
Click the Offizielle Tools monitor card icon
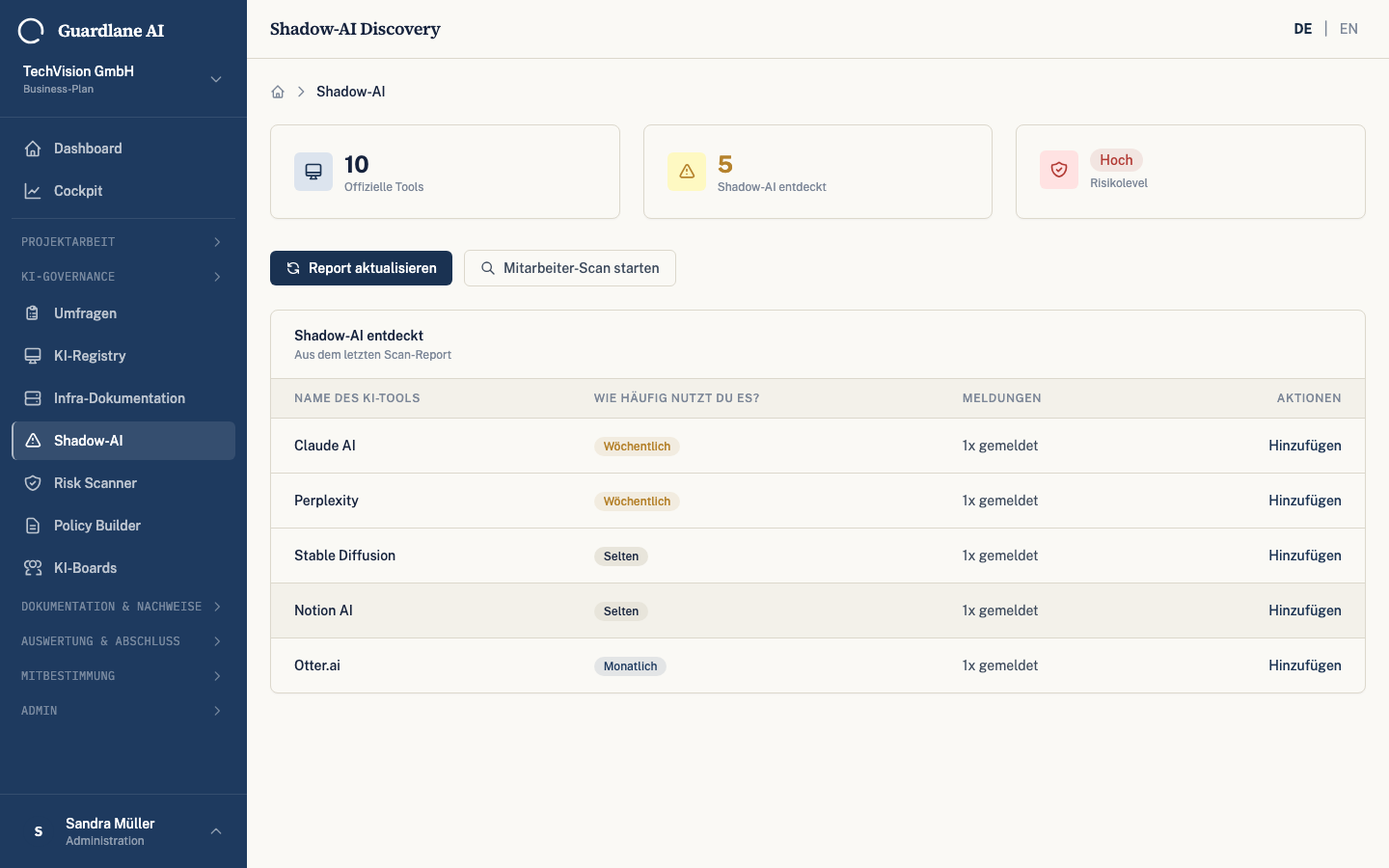[313, 172]
